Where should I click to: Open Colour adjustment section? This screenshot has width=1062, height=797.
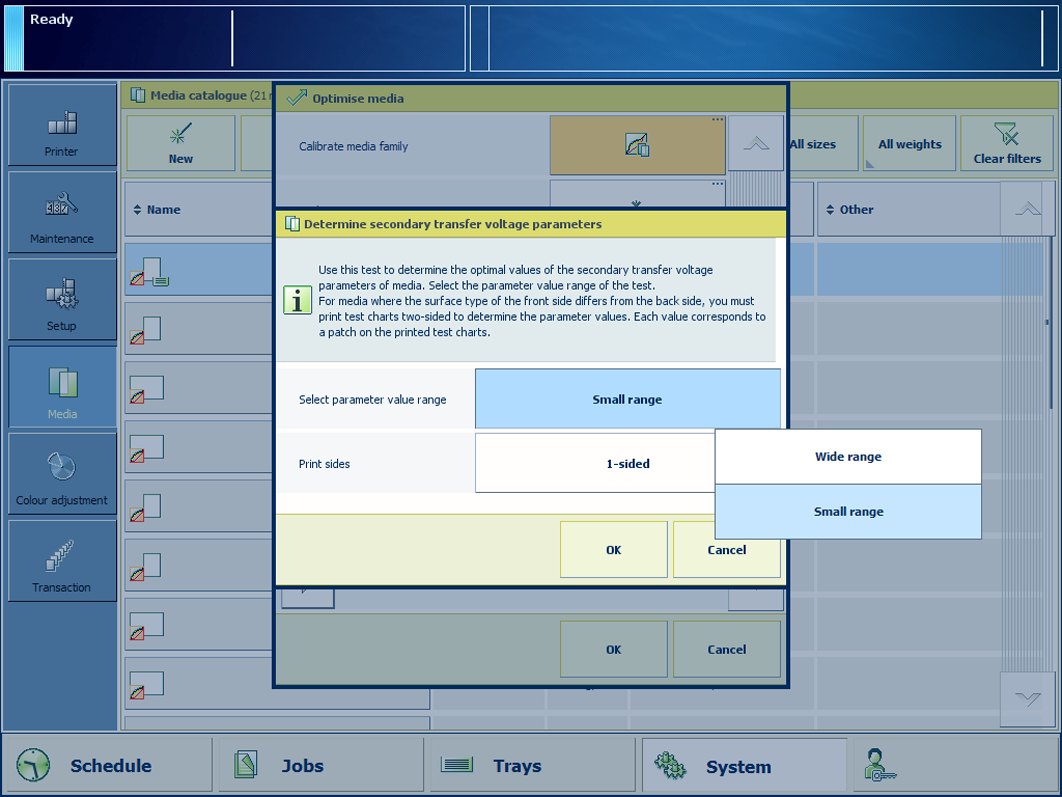click(62, 474)
